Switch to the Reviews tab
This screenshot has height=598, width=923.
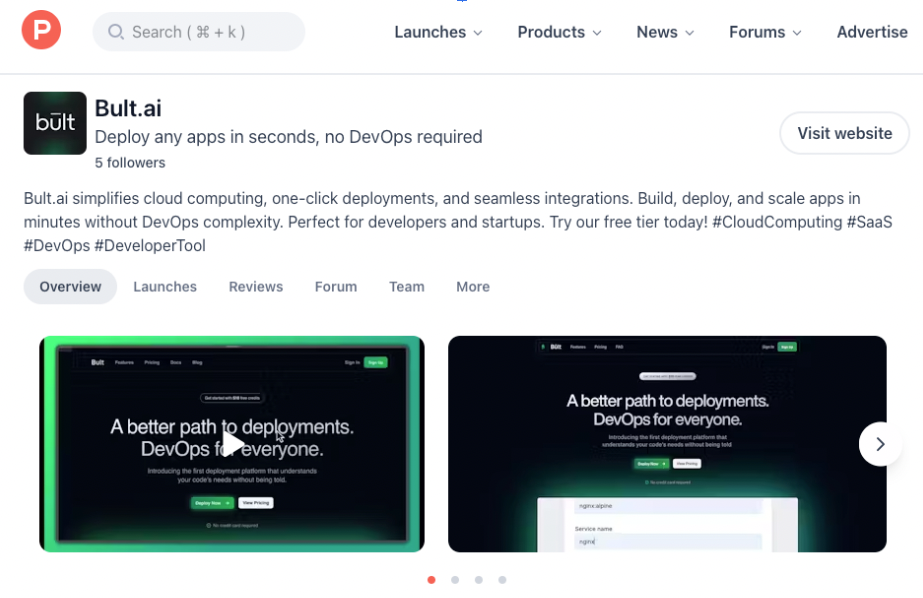(255, 287)
